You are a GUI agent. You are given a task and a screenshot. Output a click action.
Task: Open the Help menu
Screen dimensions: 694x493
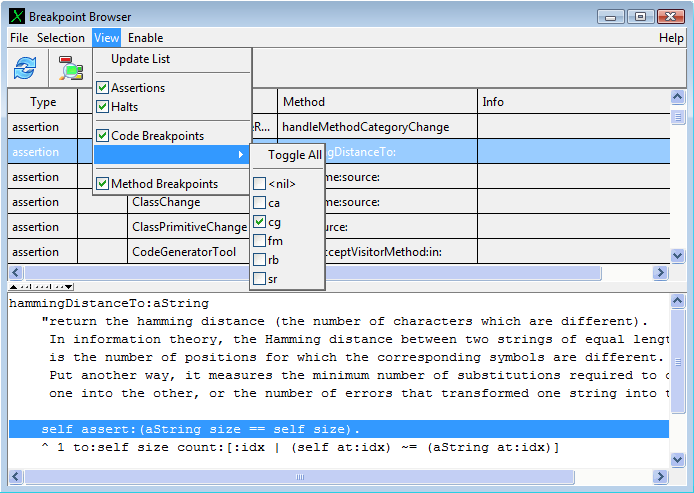coord(671,38)
